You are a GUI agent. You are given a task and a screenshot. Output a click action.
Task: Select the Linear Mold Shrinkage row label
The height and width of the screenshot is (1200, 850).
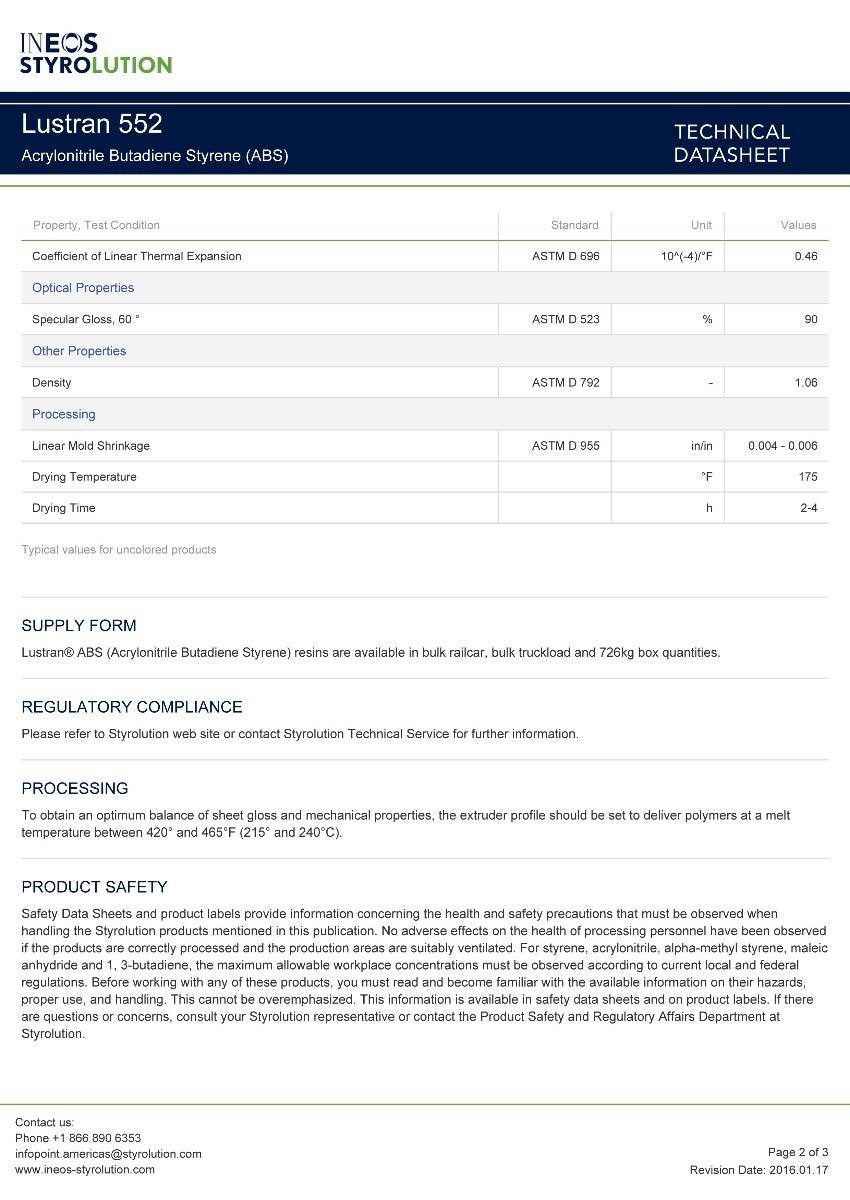coord(91,446)
